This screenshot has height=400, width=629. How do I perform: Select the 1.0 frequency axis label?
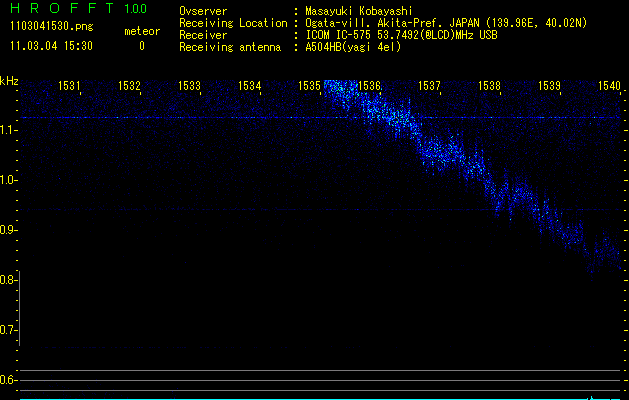10,180
